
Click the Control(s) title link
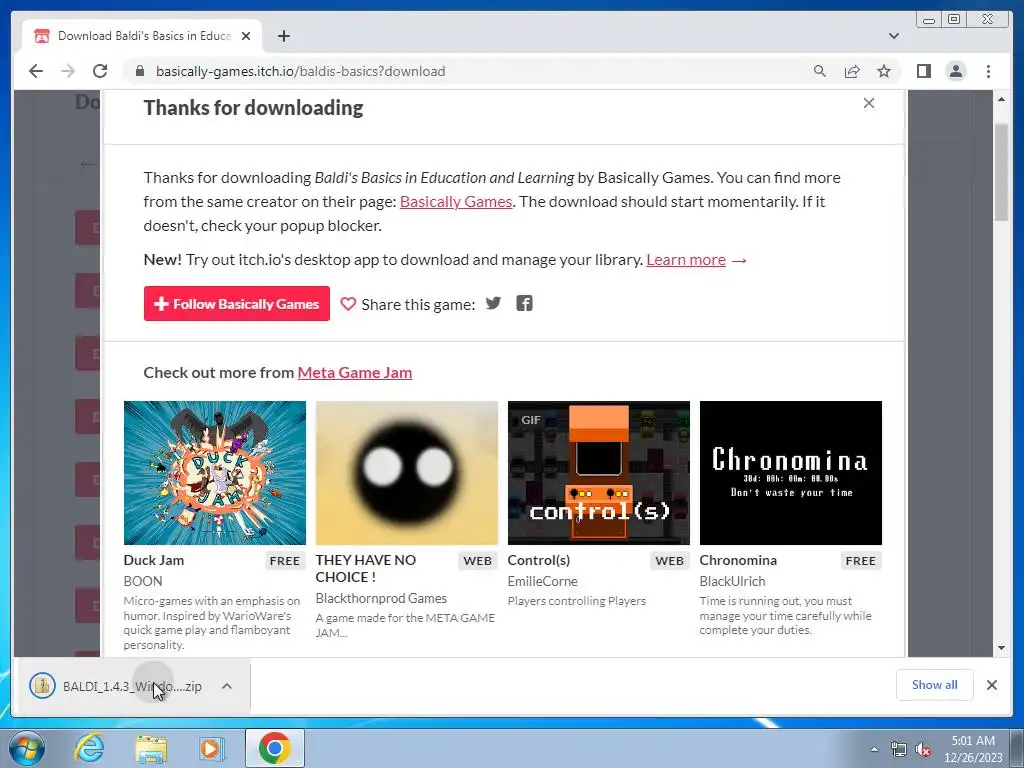(539, 560)
